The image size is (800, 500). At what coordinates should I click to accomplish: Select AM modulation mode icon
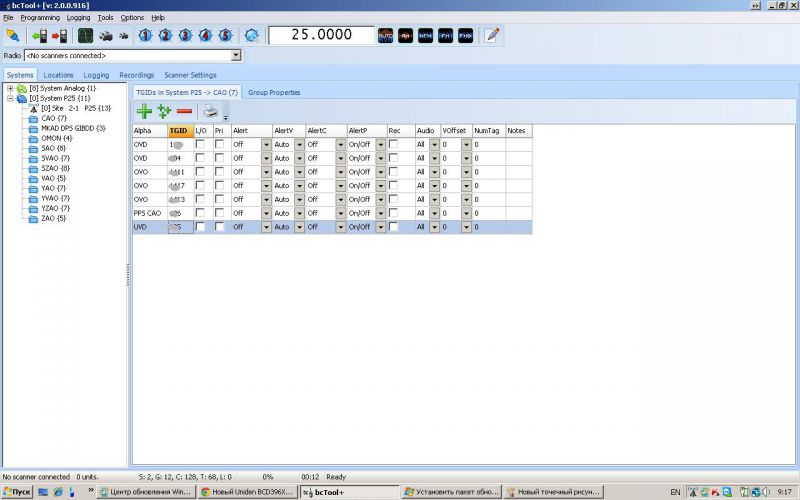[x=406, y=36]
